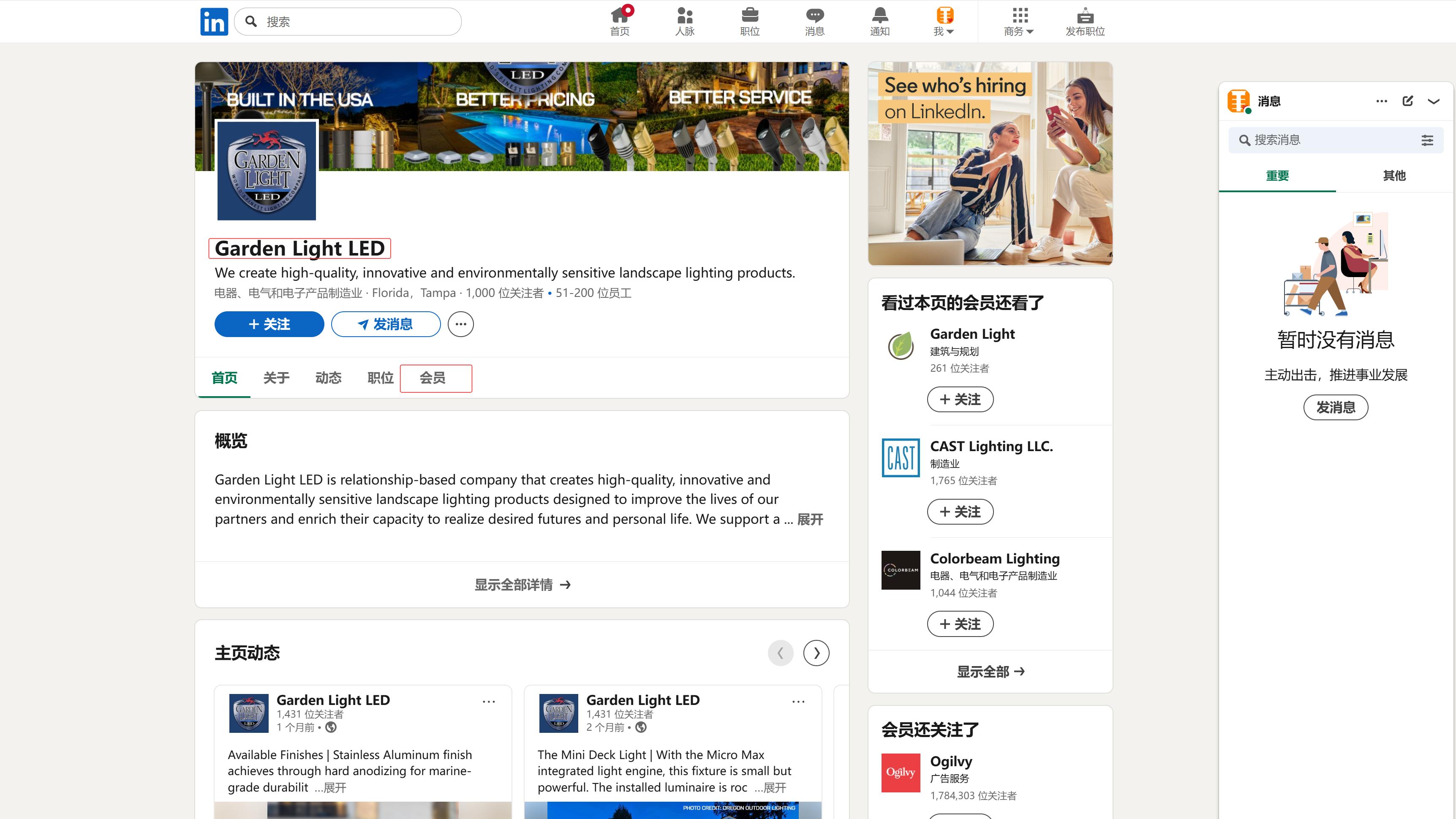Image resolution: width=1456 pixels, height=819 pixels.
Task: Open the See who's hiring ad
Action: click(990, 163)
